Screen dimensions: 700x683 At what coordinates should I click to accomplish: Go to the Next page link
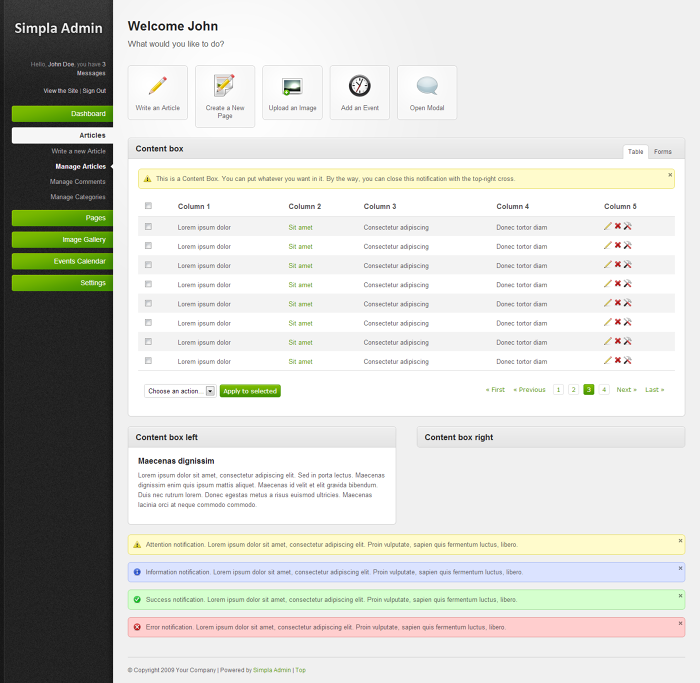coord(626,390)
